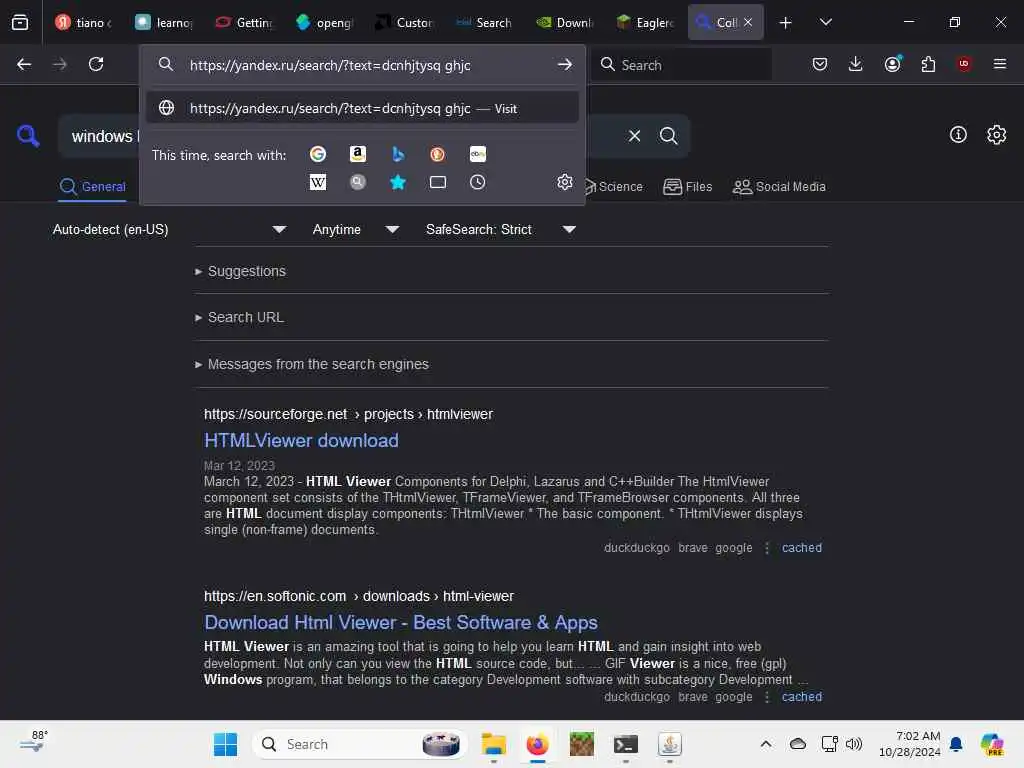
Task: Open the Auto-detect (en-US) language dropdown
Action: 169,229
